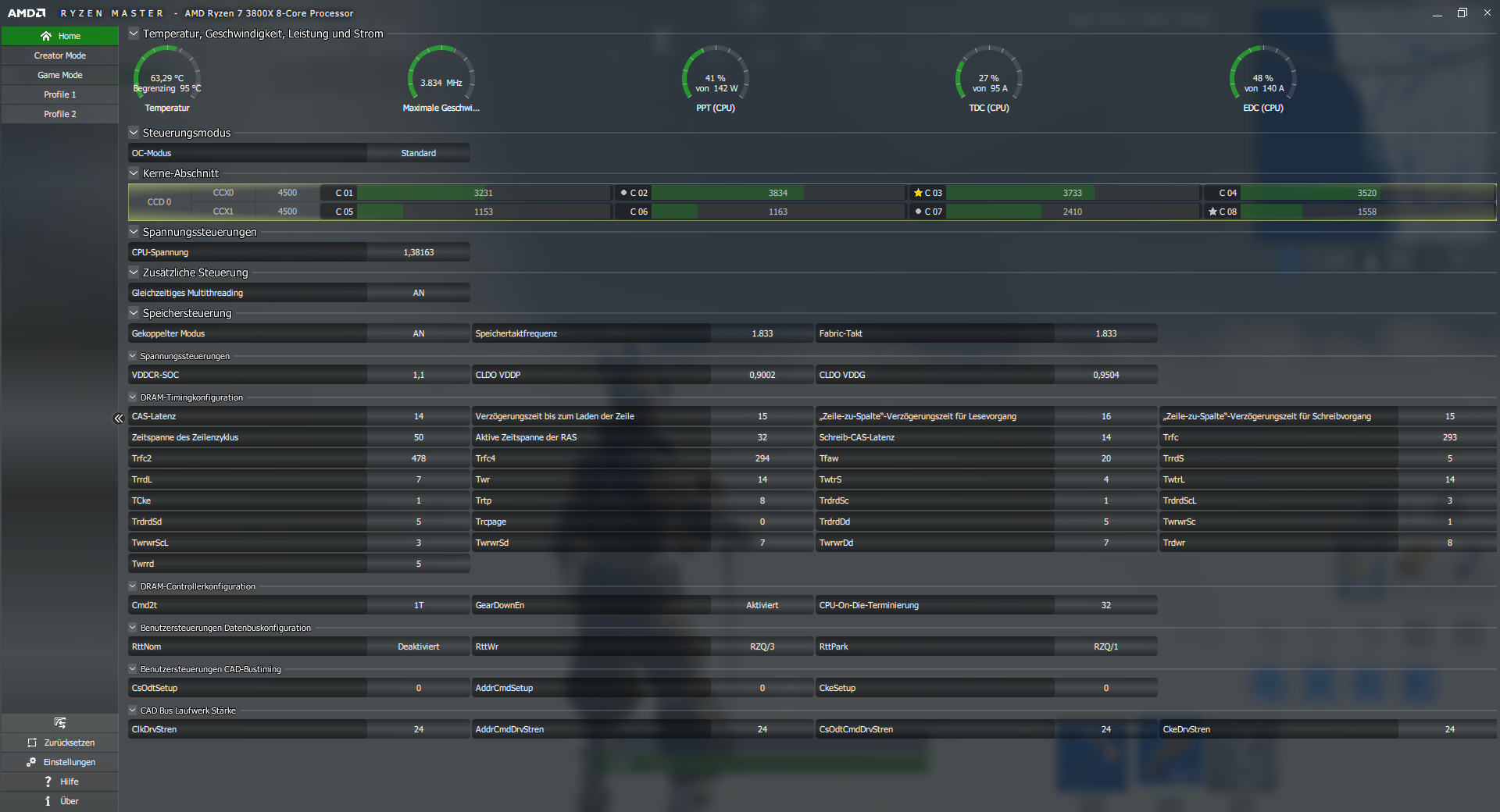1500x812 pixels.
Task: Collapse the Speichersteuerung section
Action: pos(134,313)
